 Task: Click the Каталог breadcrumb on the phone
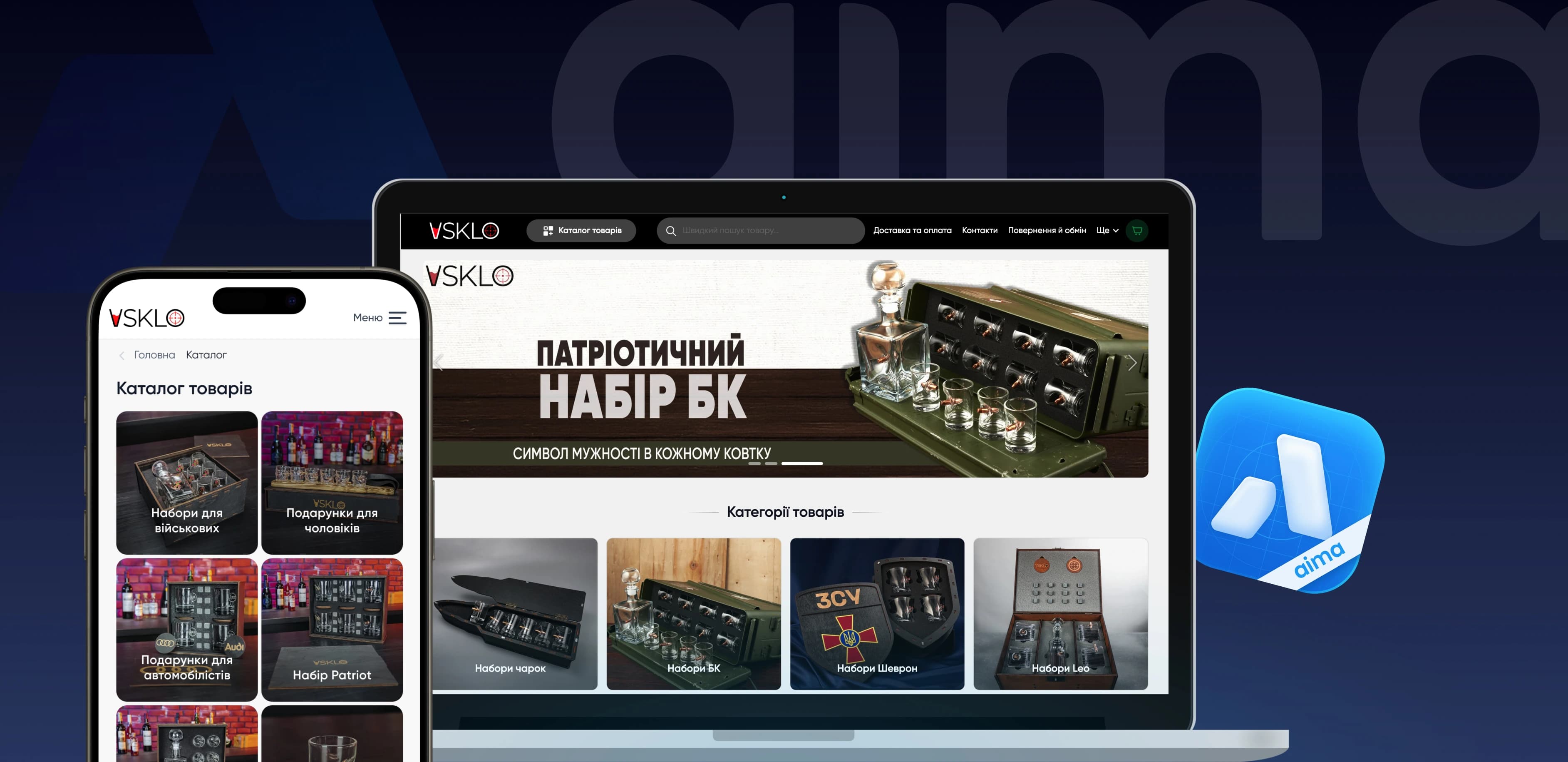tap(206, 355)
